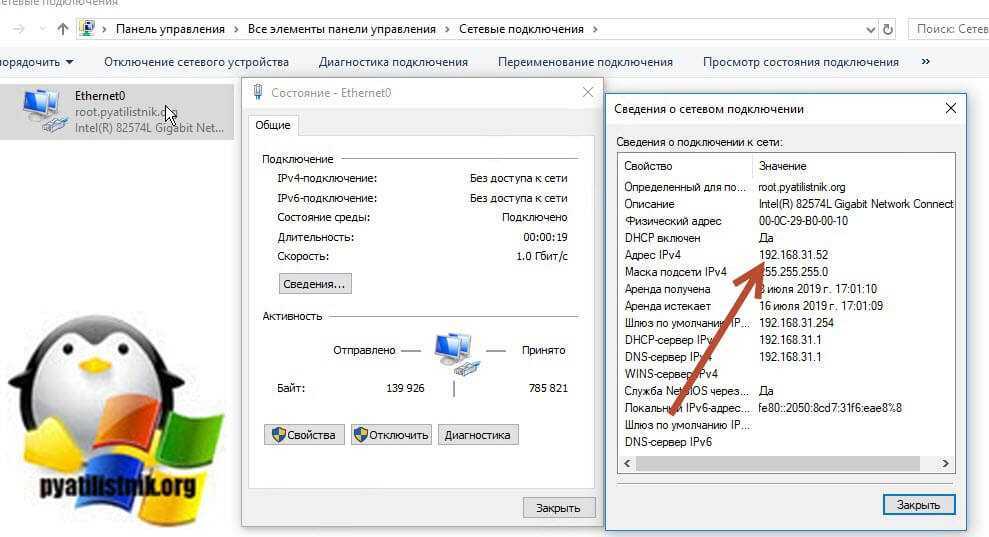
Task: Close the Сведения о сетевом подключении dialog with X
Action: coord(951,109)
